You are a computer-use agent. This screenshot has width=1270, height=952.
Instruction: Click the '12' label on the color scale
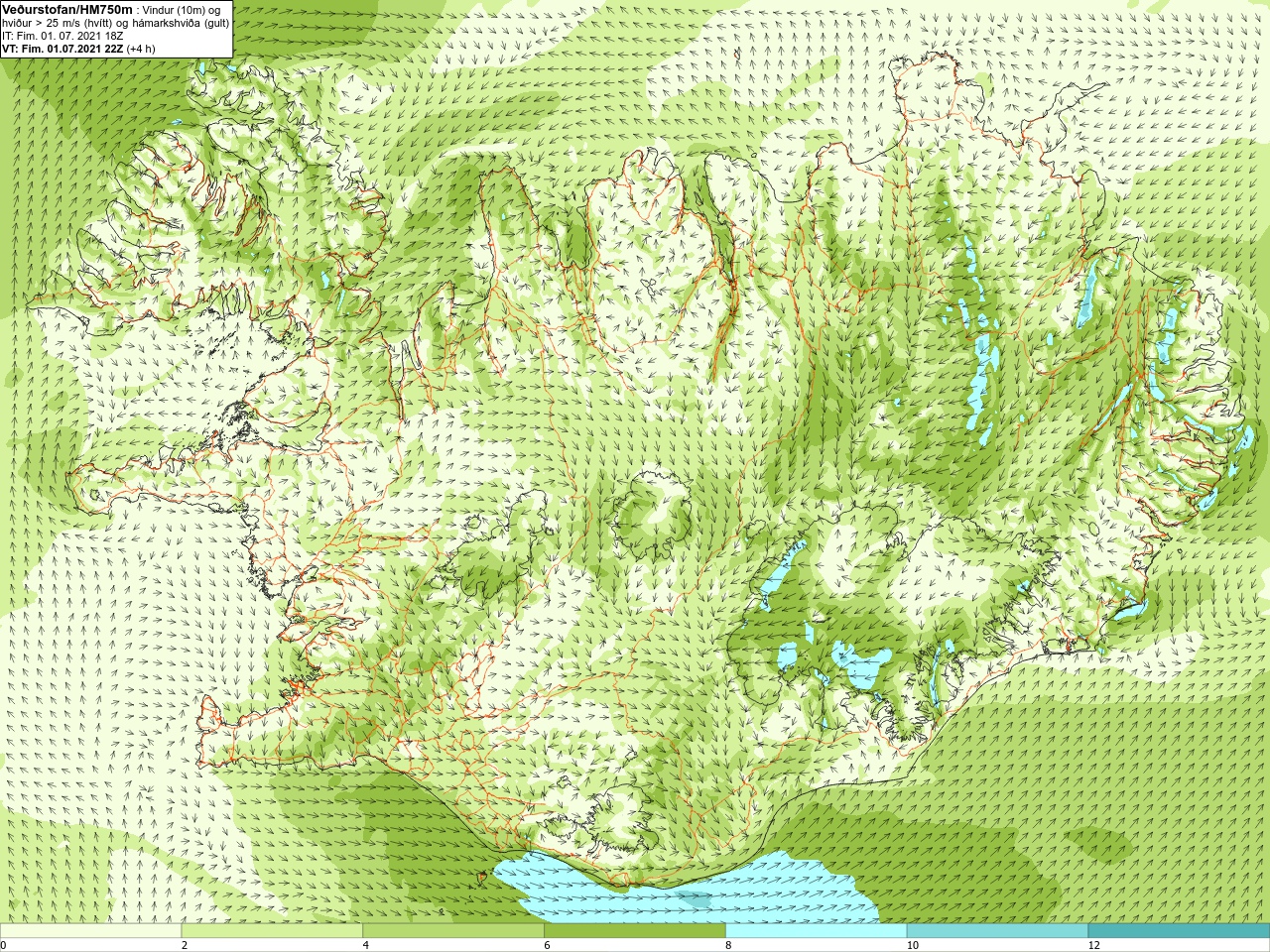coord(1093,945)
